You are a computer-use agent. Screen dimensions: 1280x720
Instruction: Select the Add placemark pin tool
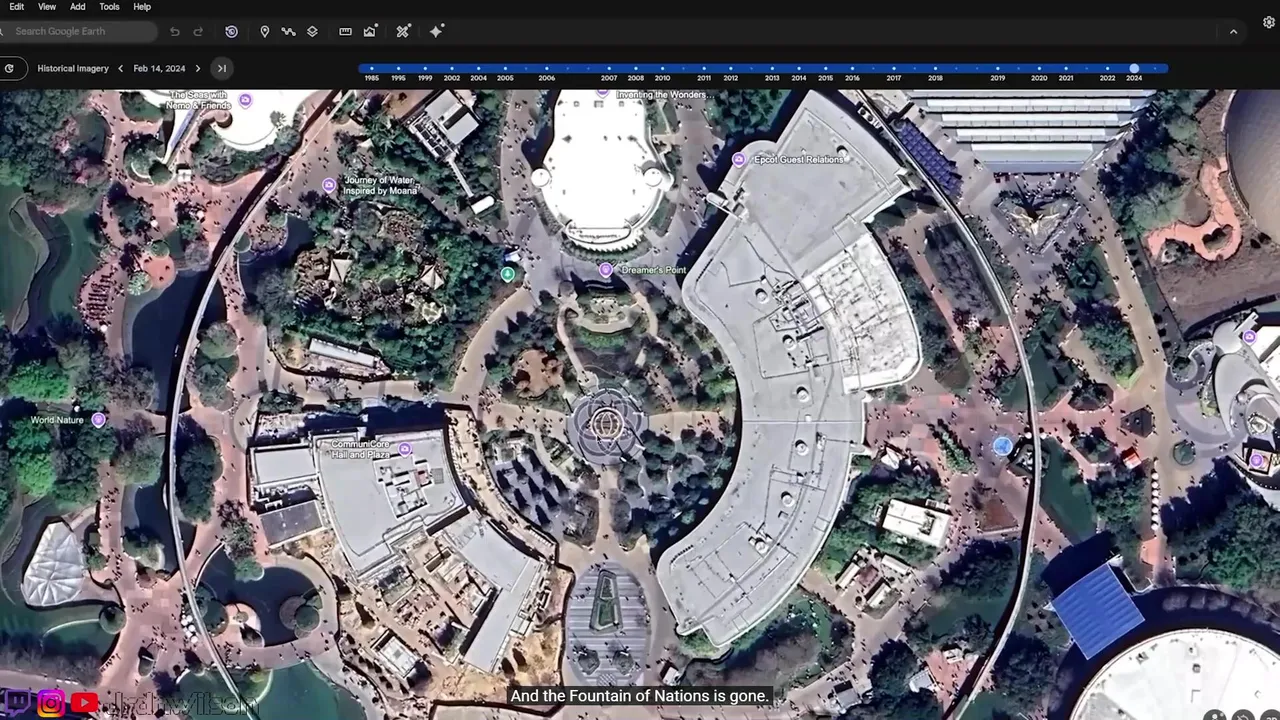pos(264,32)
